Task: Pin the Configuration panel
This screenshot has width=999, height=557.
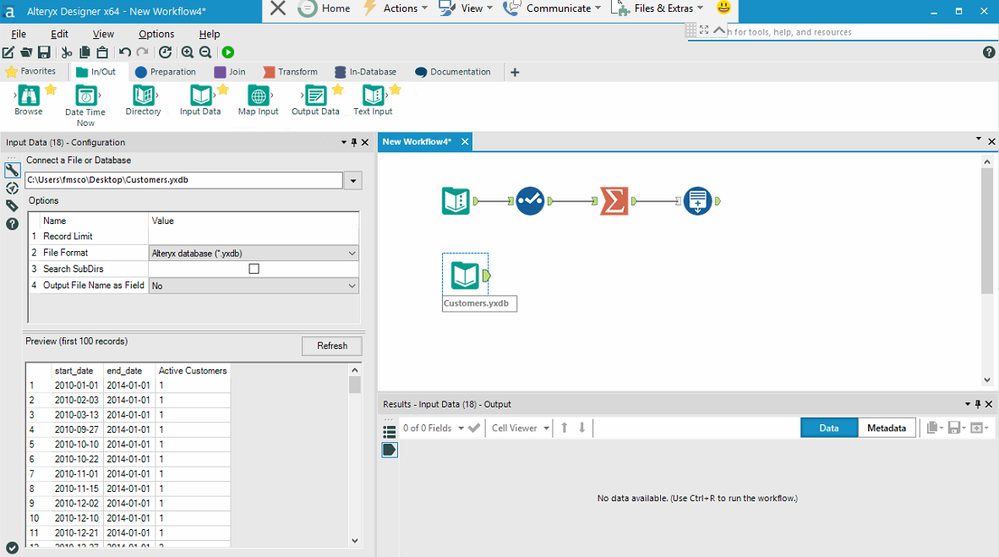Action: [x=354, y=142]
